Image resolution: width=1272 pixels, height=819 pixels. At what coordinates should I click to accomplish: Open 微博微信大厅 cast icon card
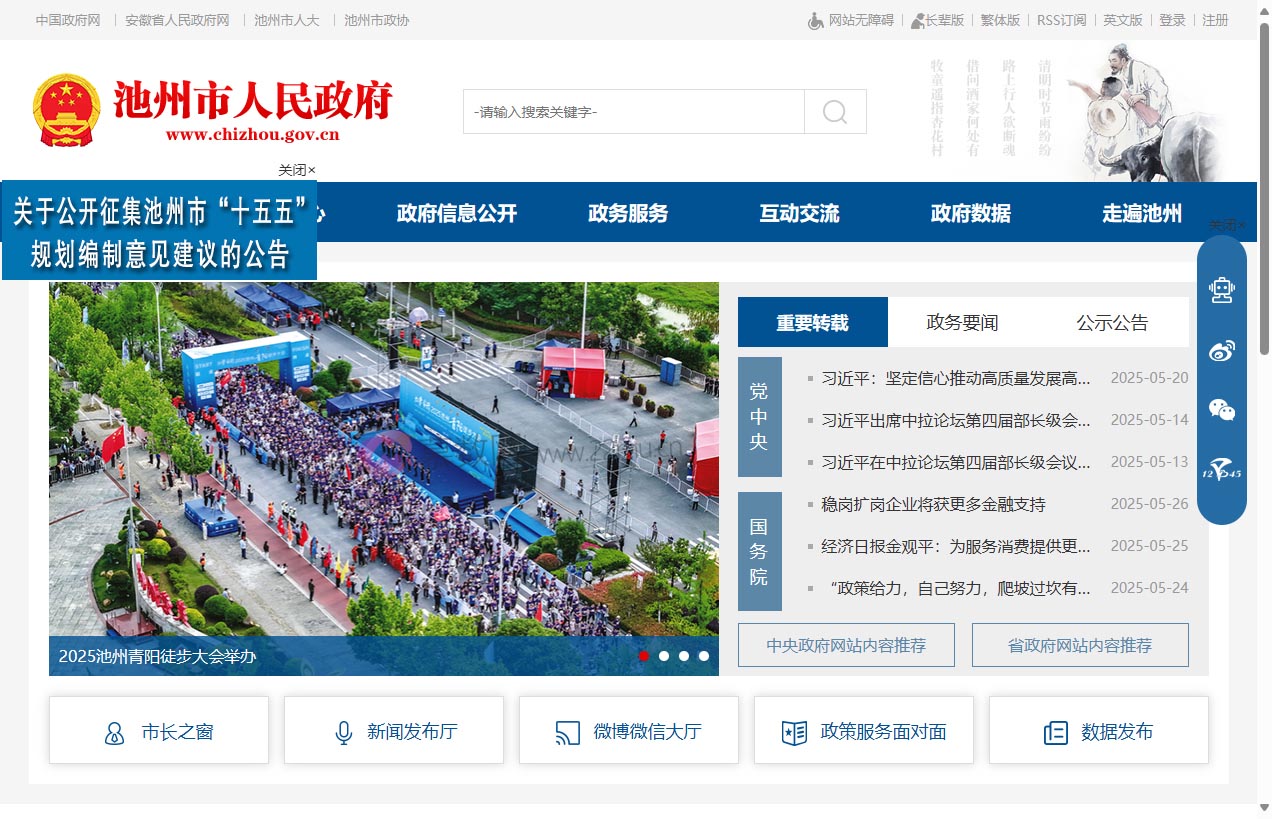(629, 732)
